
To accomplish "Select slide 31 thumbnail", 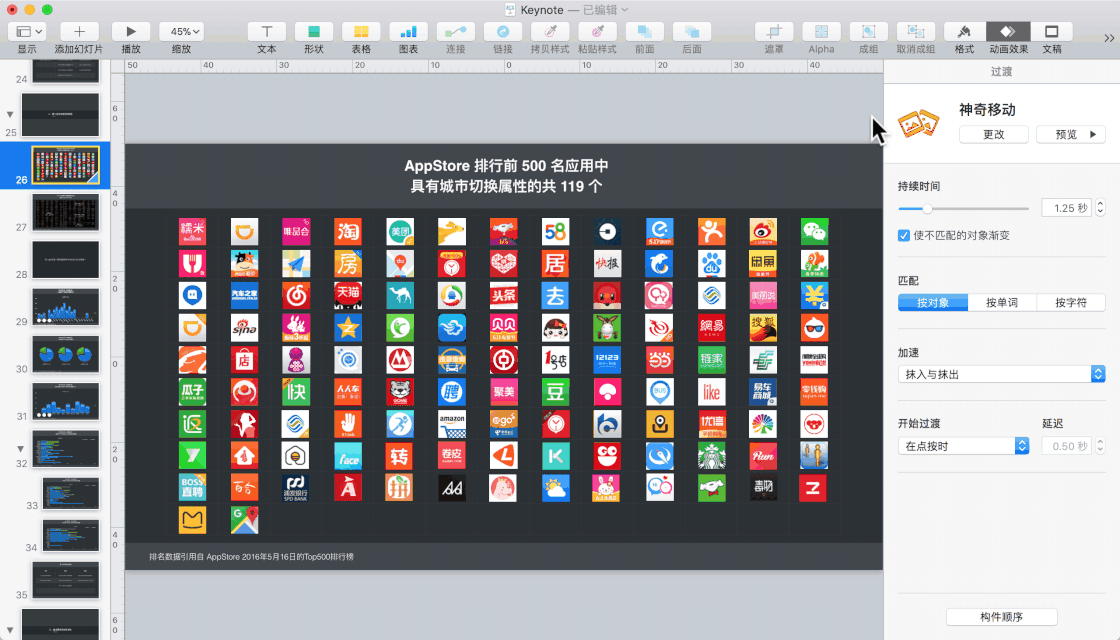I will [66, 401].
